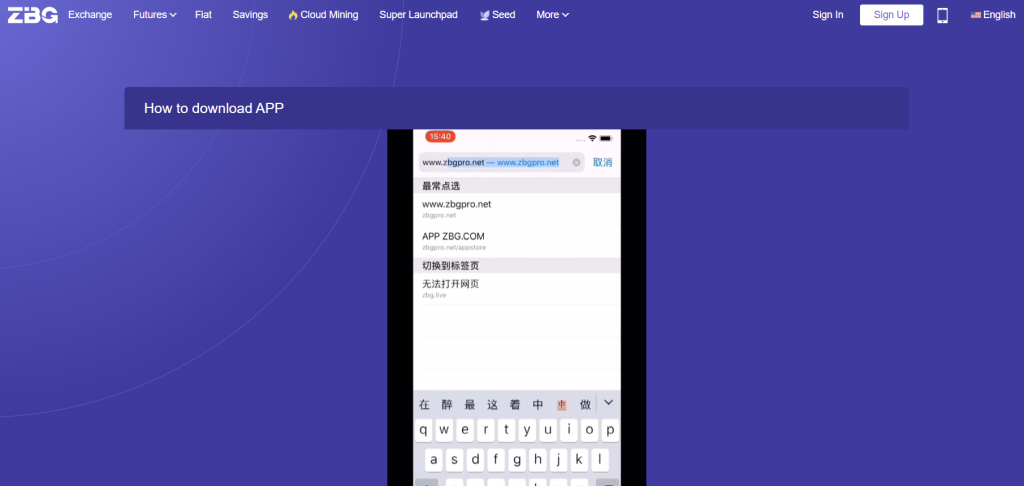Click the mahjong tile emoji candidate

(x=562, y=405)
